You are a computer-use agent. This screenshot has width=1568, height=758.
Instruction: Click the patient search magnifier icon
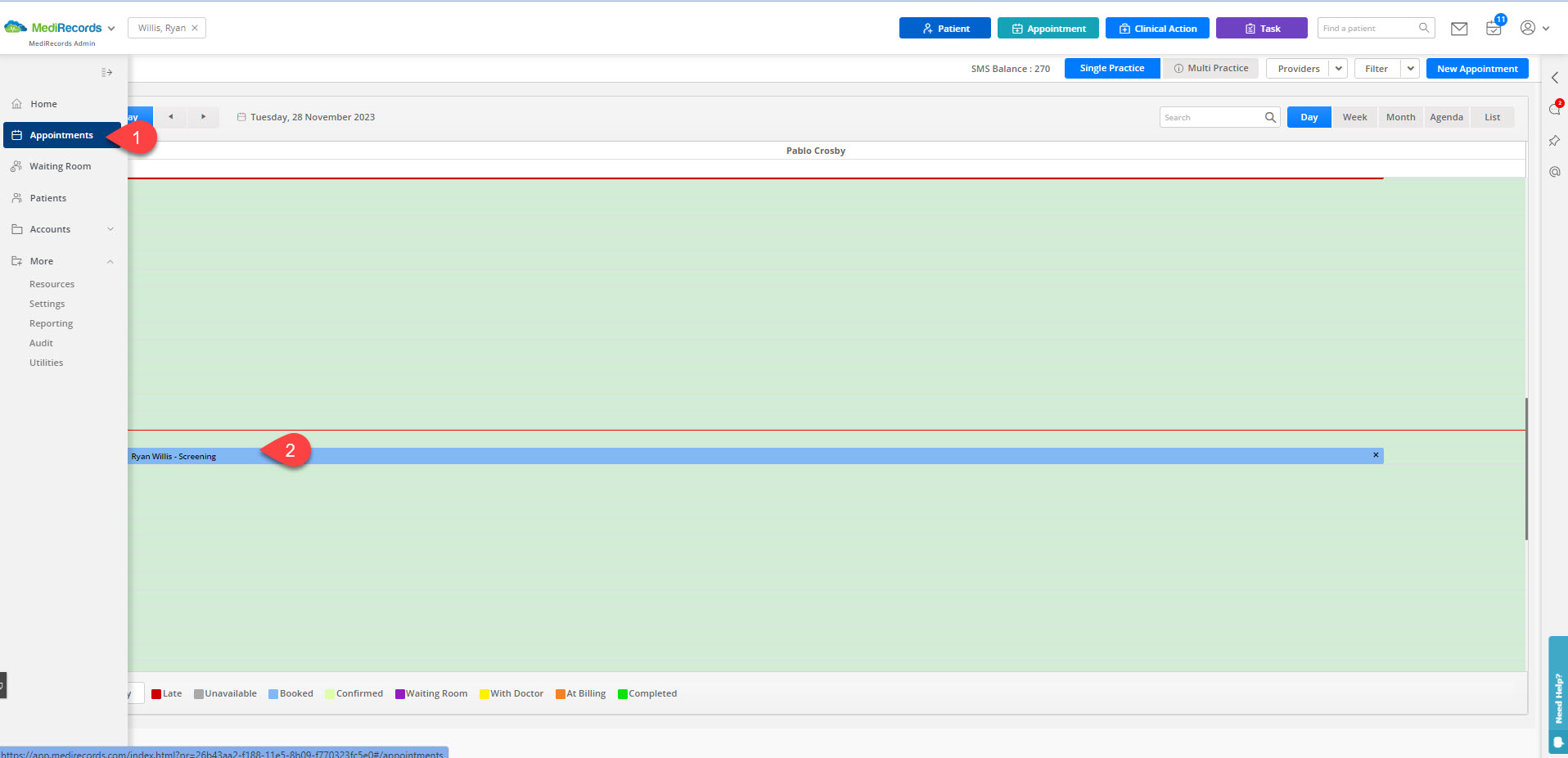click(x=1424, y=28)
